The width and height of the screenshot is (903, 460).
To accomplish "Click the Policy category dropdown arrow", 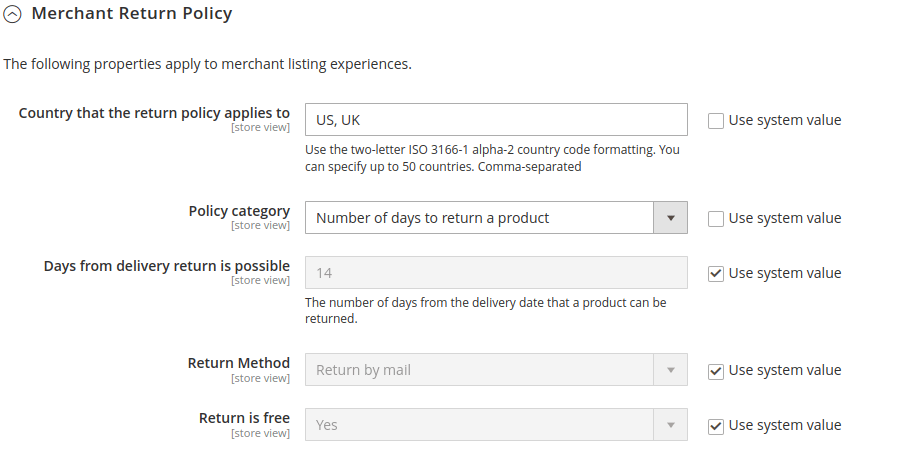I will [x=670, y=218].
